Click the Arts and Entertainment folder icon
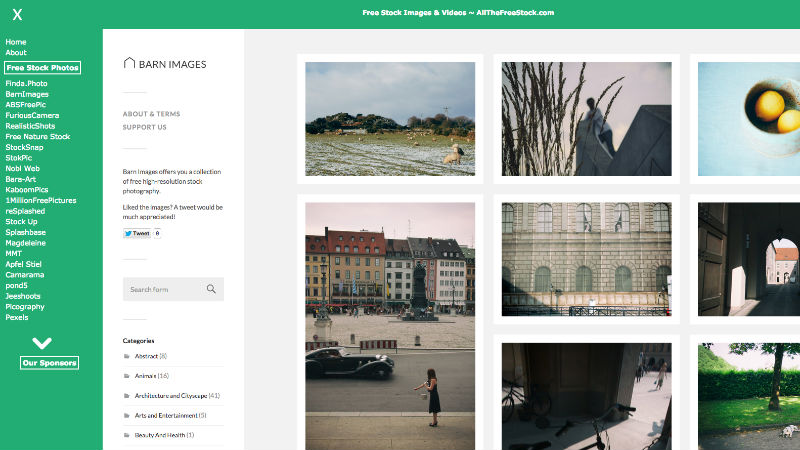Screen dimensions: 800x450 click(x=127, y=415)
